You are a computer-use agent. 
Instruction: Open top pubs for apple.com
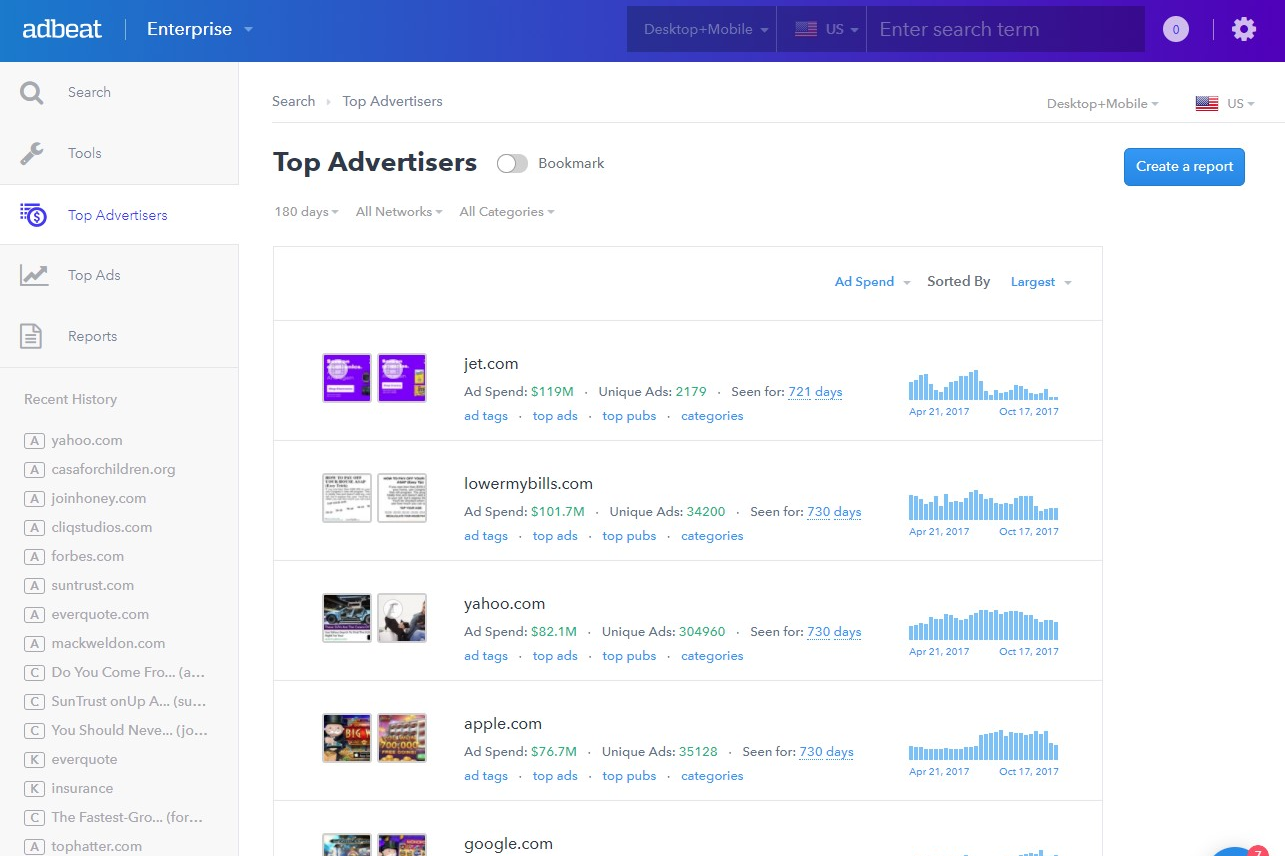coord(629,776)
